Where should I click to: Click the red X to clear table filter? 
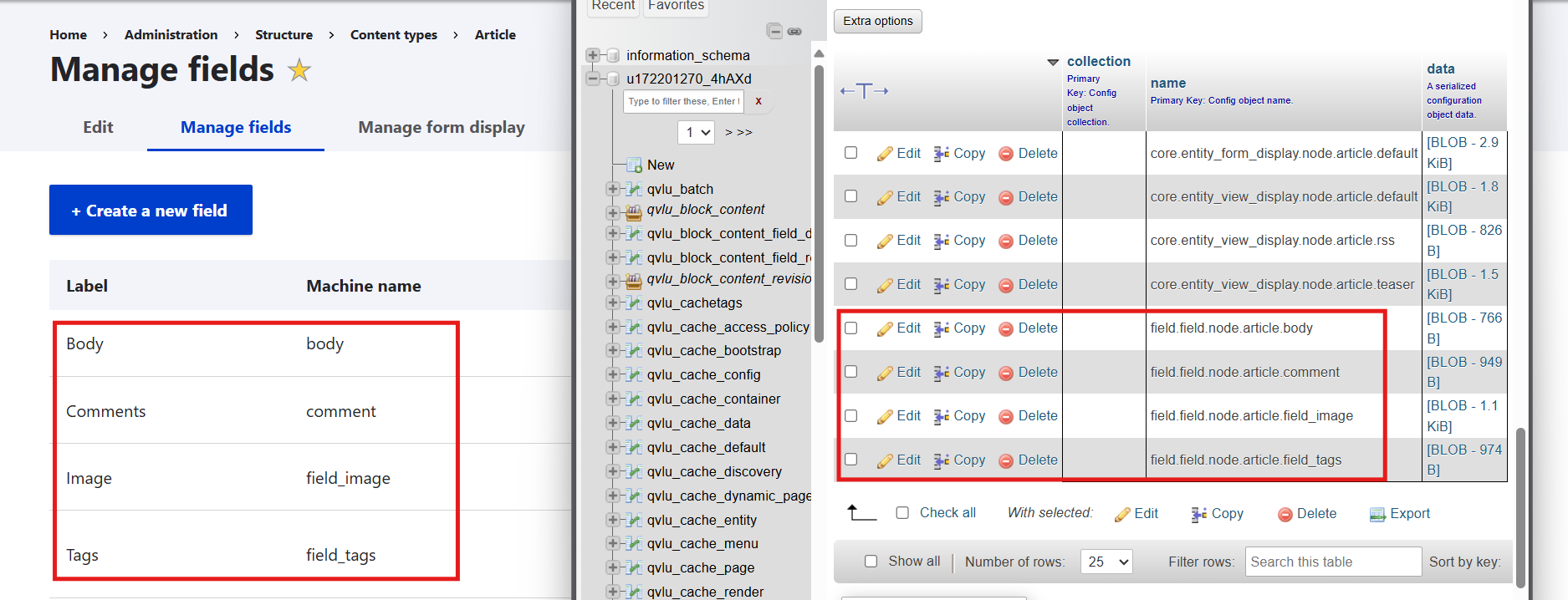pyautogui.click(x=758, y=101)
